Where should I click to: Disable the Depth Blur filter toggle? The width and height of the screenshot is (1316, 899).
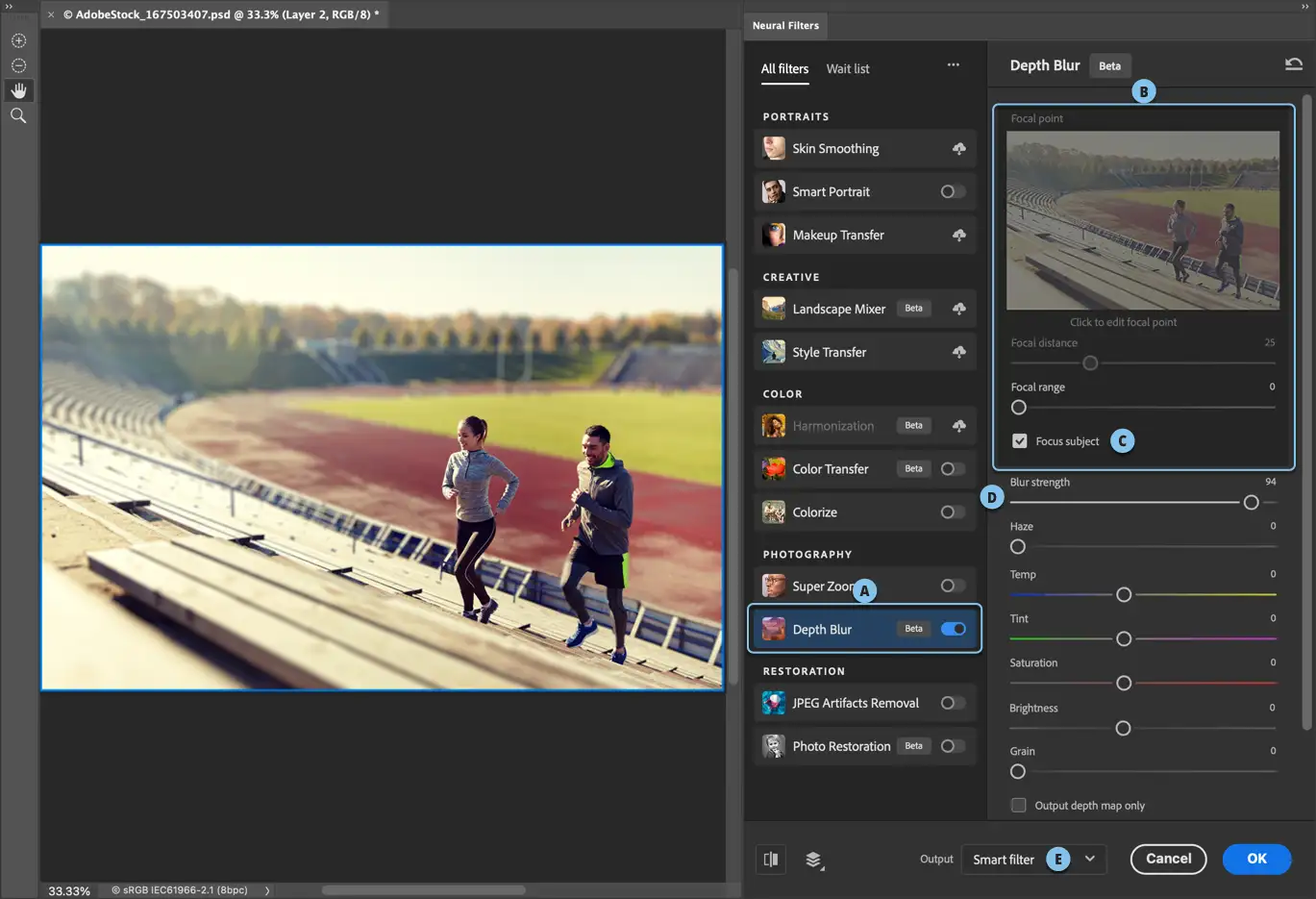click(x=953, y=629)
